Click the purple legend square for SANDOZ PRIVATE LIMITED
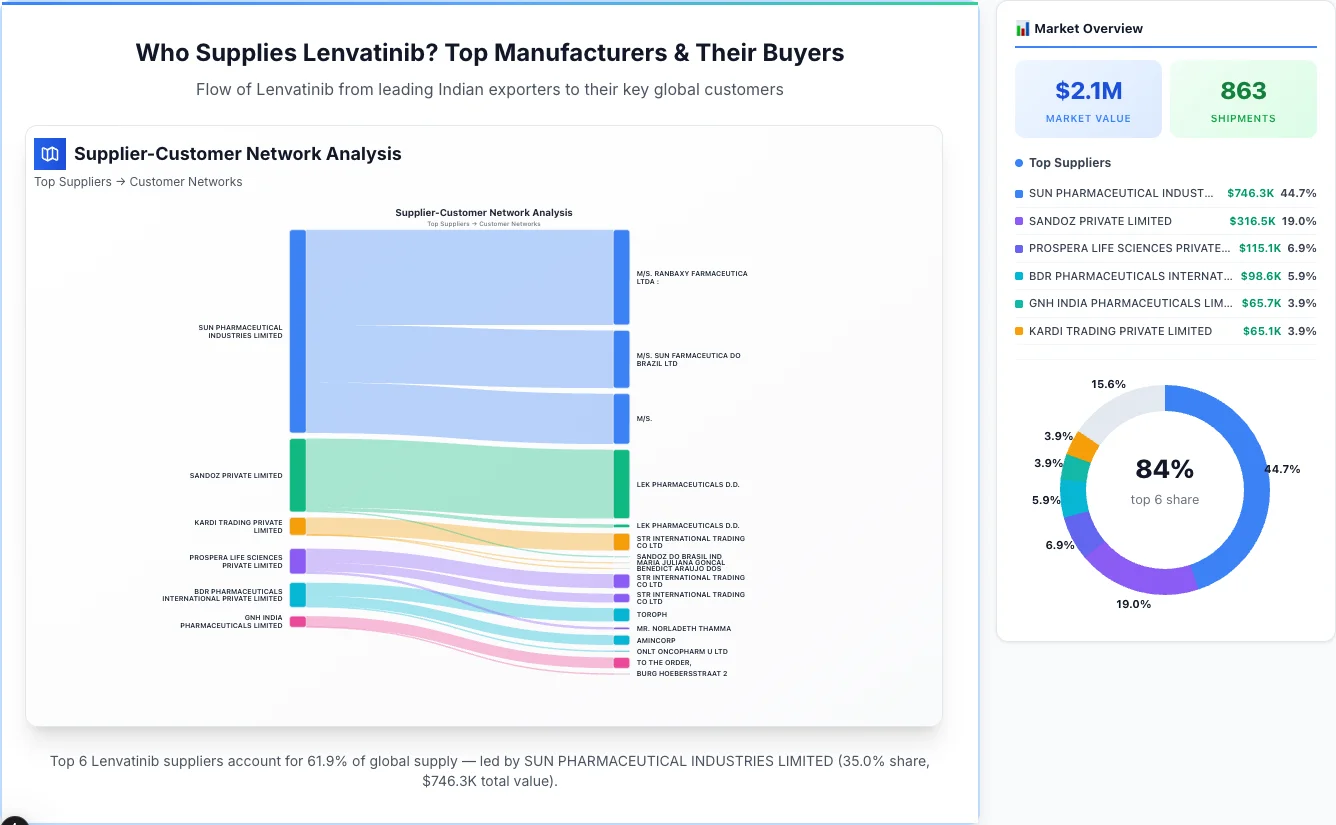The height and width of the screenshot is (825, 1336). [1019, 221]
